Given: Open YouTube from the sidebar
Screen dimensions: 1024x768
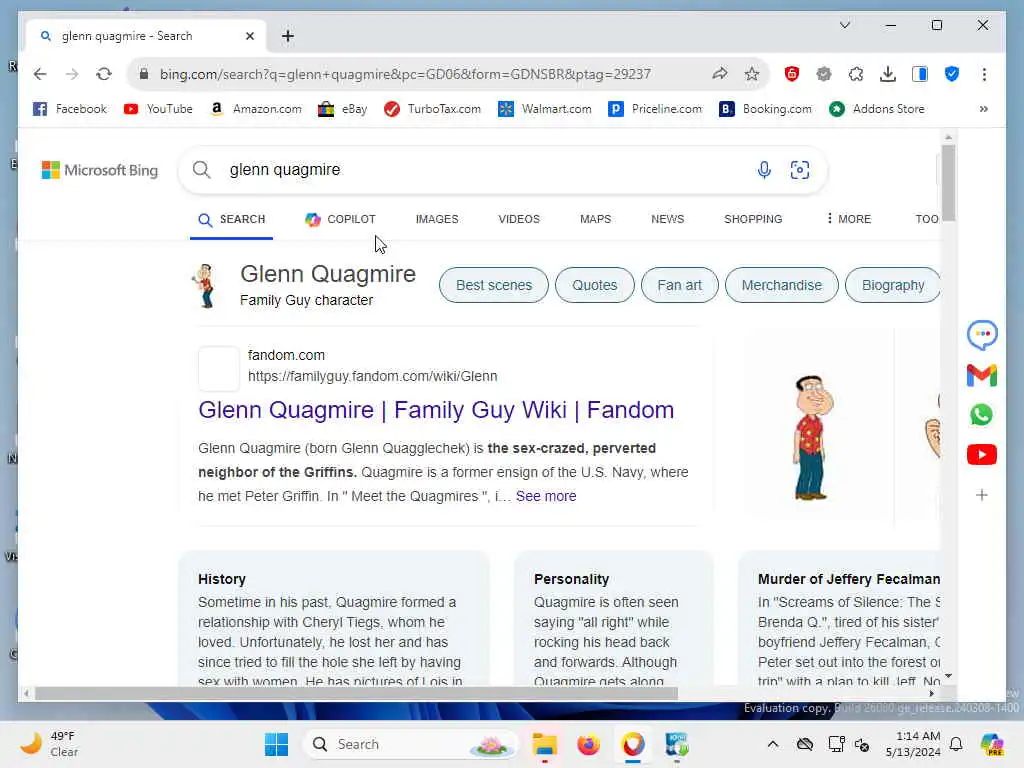Looking at the screenshot, I should (982, 455).
